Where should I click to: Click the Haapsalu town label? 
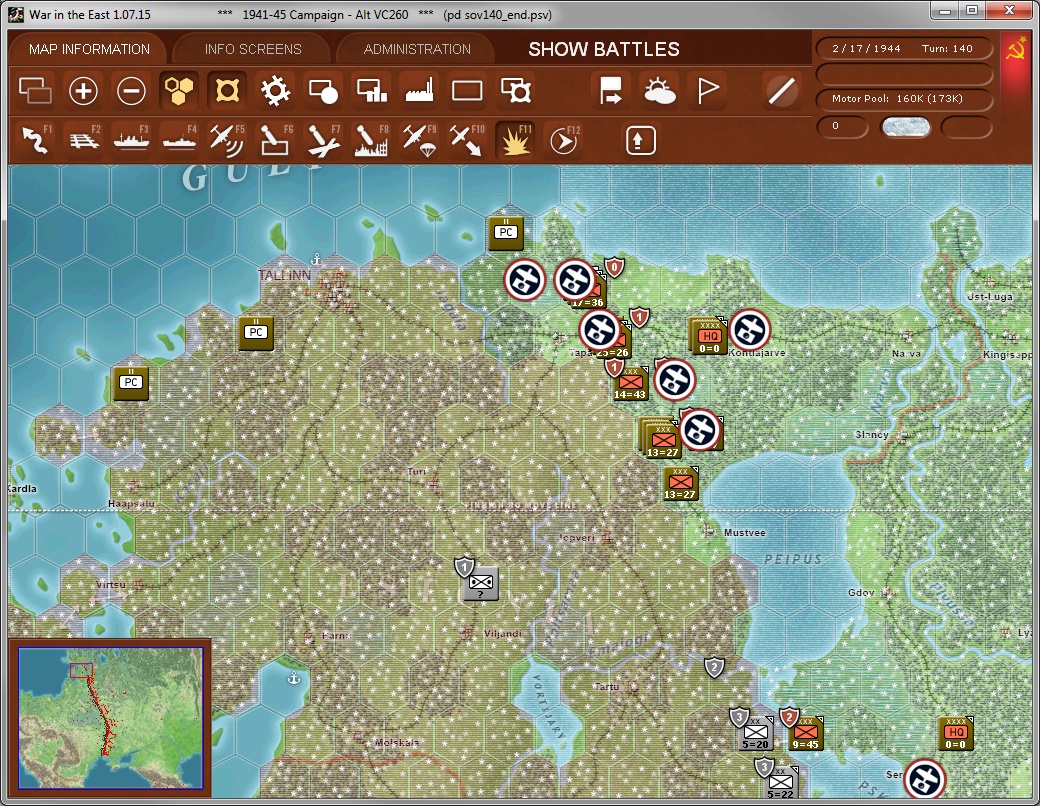point(131,504)
